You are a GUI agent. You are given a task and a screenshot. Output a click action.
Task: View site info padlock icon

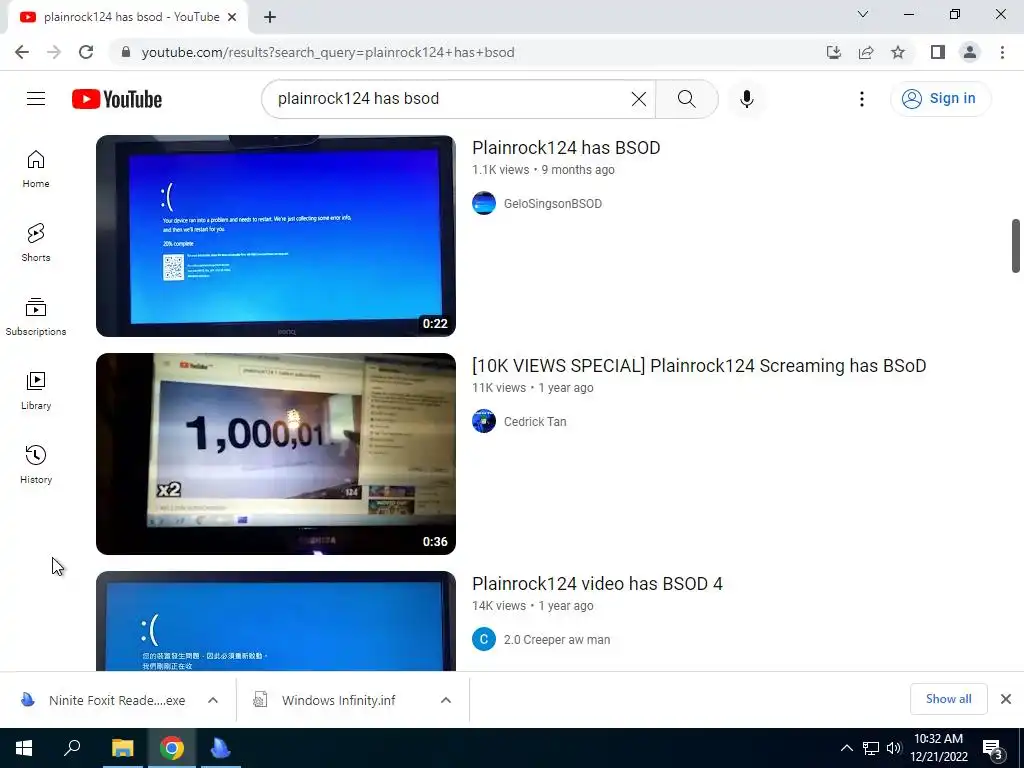click(x=126, y=52)
